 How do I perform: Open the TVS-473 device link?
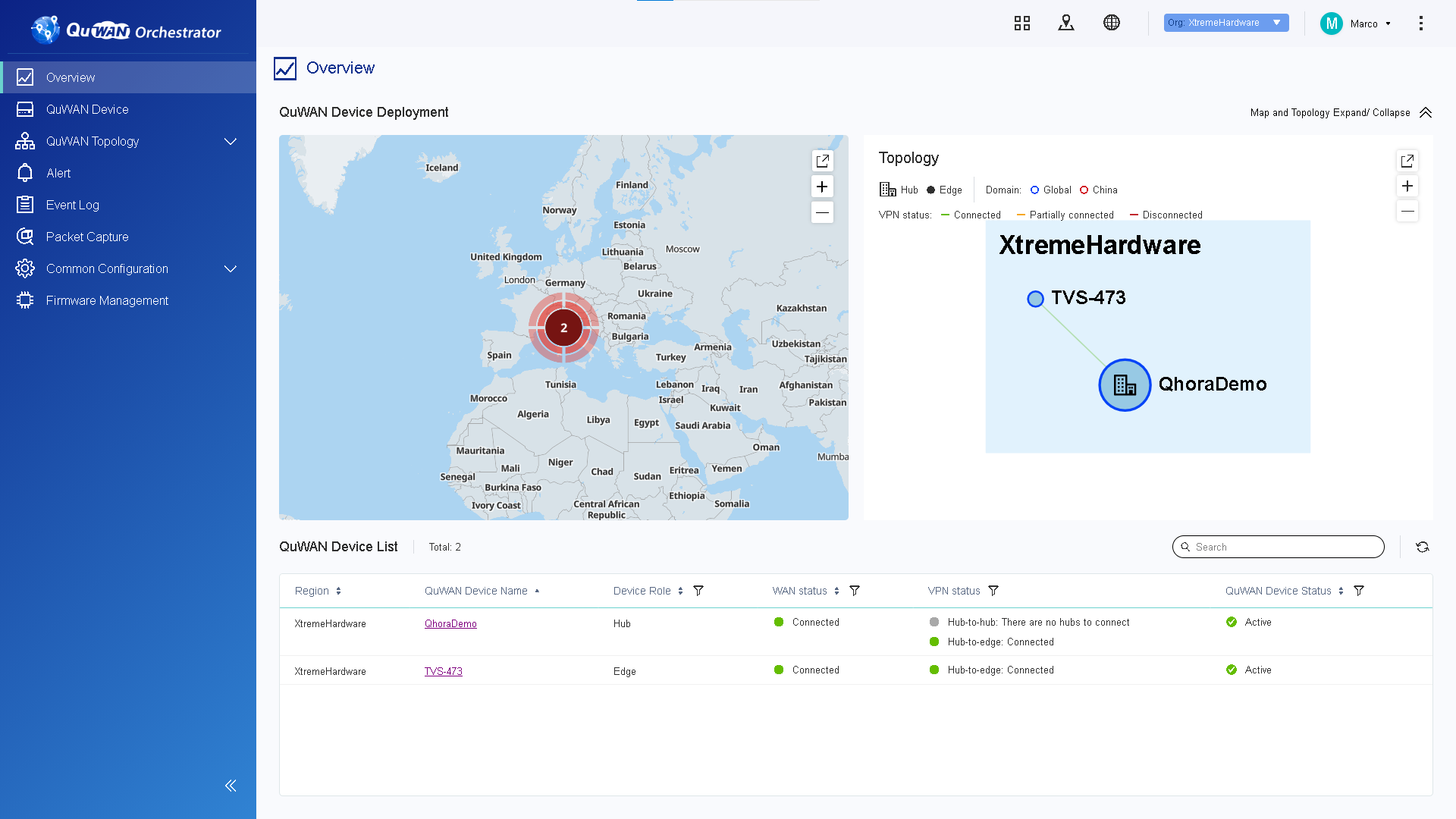(443, 671)
